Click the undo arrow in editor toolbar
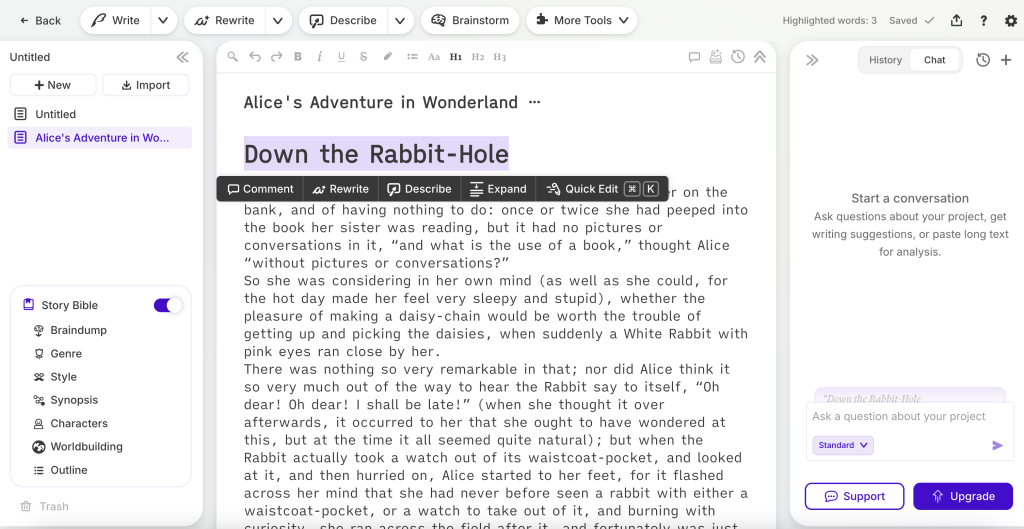Image resolution: width=1024 pixels, height=529 pixels. (255, 57)
